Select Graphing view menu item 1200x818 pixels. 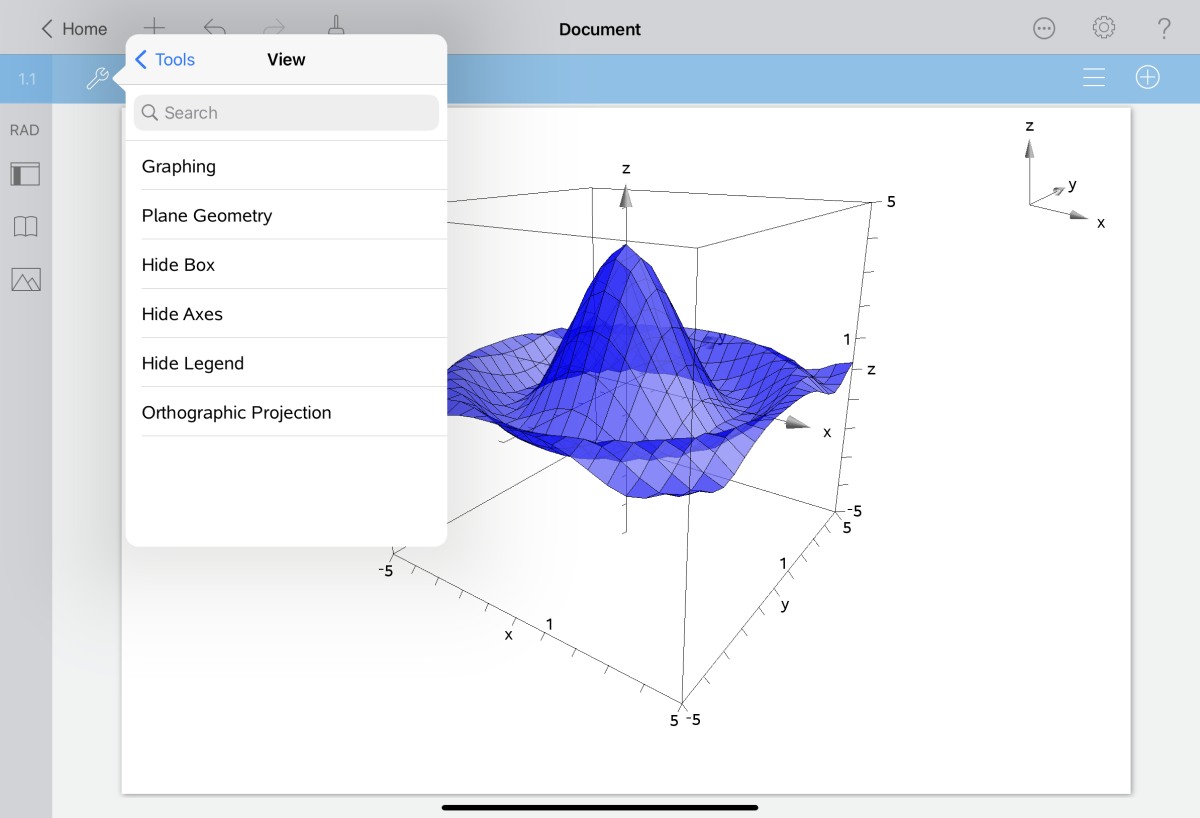pos(286,167)
